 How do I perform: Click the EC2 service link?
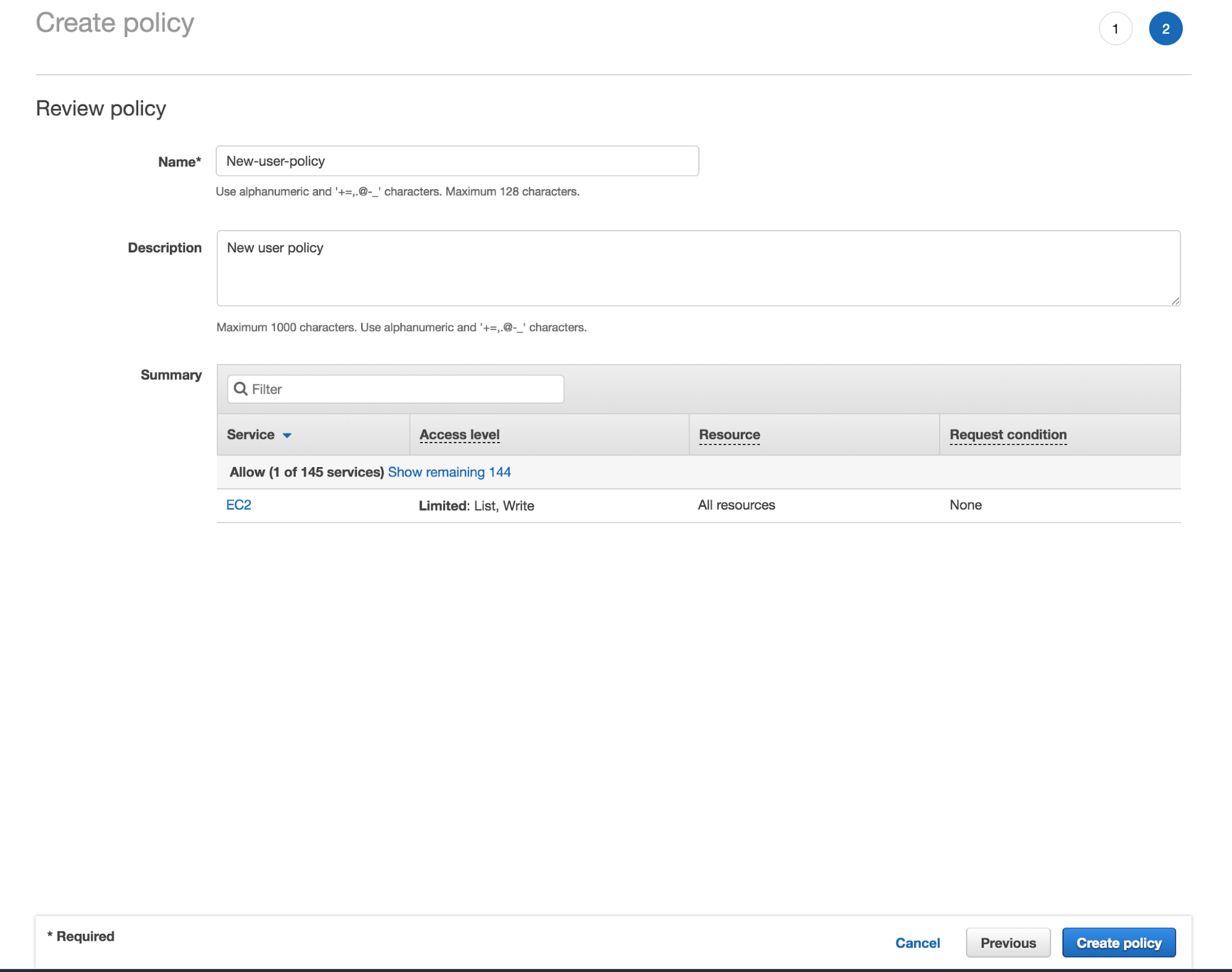click(x=239, y=504)
